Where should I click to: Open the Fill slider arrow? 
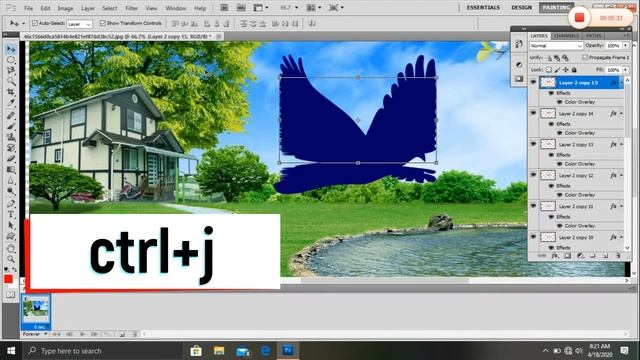point(626,70)
